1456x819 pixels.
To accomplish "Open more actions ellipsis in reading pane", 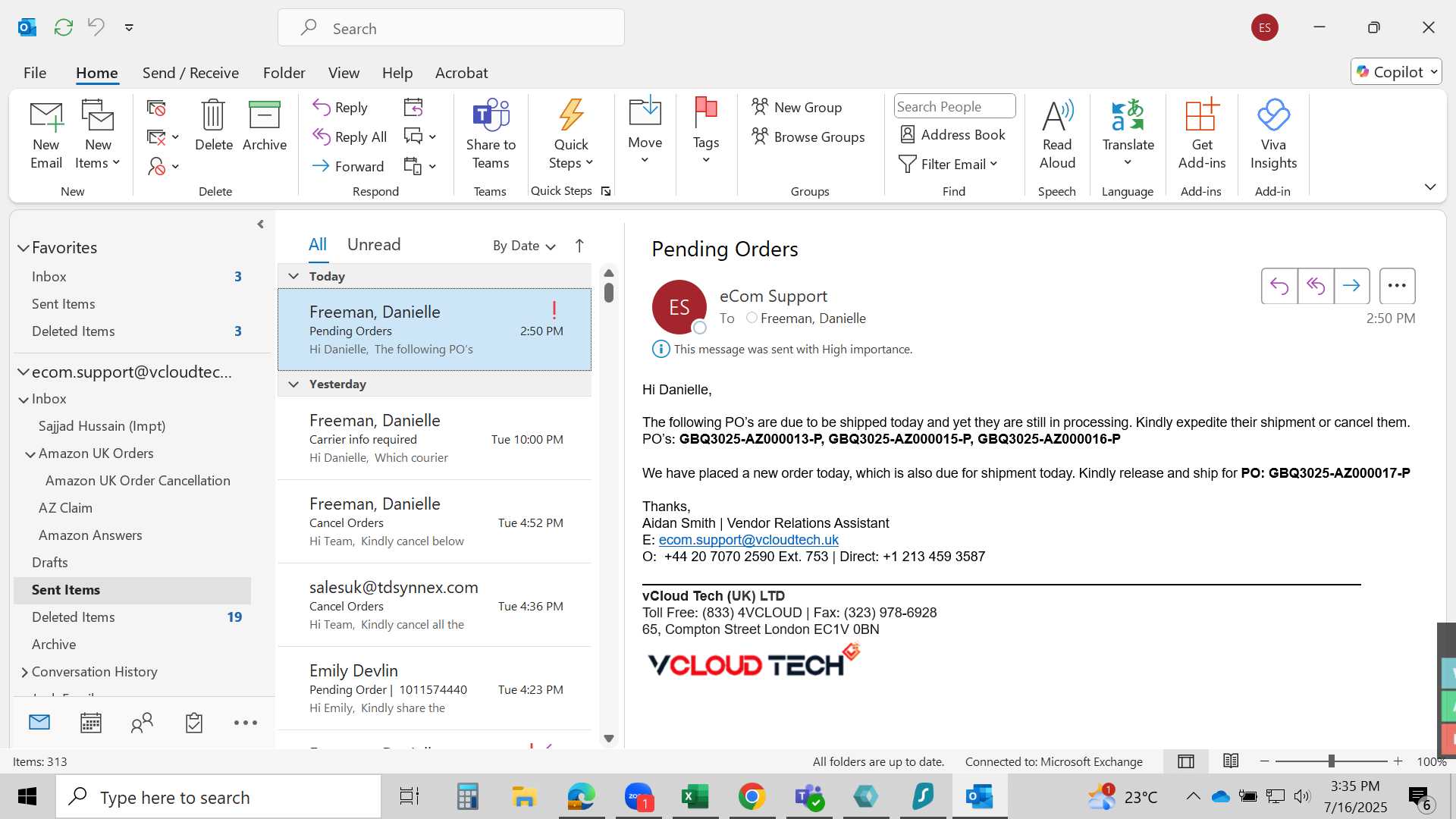I will click(1397, 286).
